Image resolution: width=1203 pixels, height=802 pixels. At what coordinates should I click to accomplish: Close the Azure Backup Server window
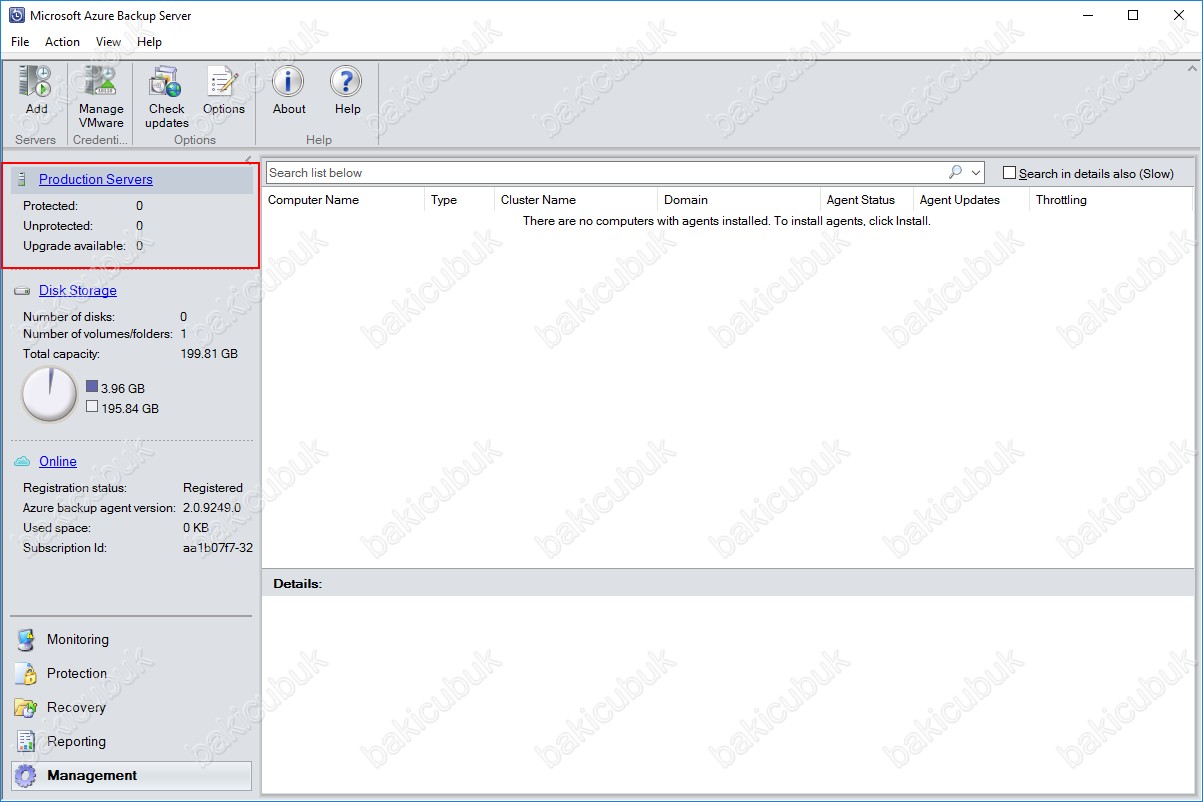[1179, 15]
